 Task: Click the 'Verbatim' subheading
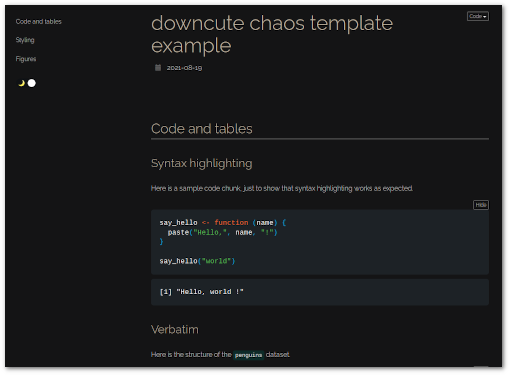[175, 329]
